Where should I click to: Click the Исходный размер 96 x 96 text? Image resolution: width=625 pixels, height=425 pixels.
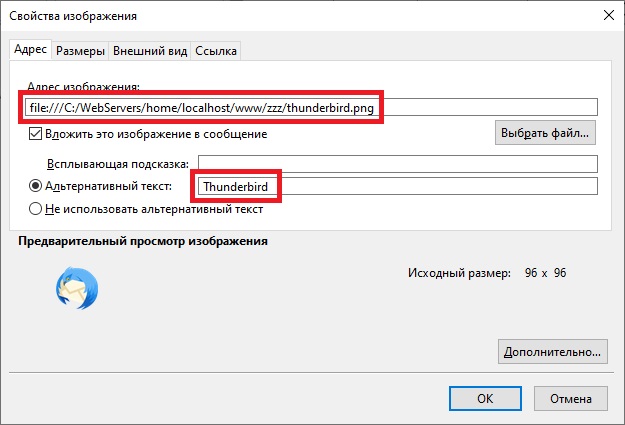(487, 273)
